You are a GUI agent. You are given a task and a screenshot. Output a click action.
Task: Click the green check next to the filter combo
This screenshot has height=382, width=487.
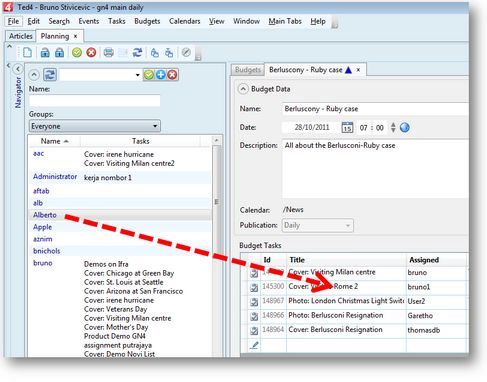(149, 75)
